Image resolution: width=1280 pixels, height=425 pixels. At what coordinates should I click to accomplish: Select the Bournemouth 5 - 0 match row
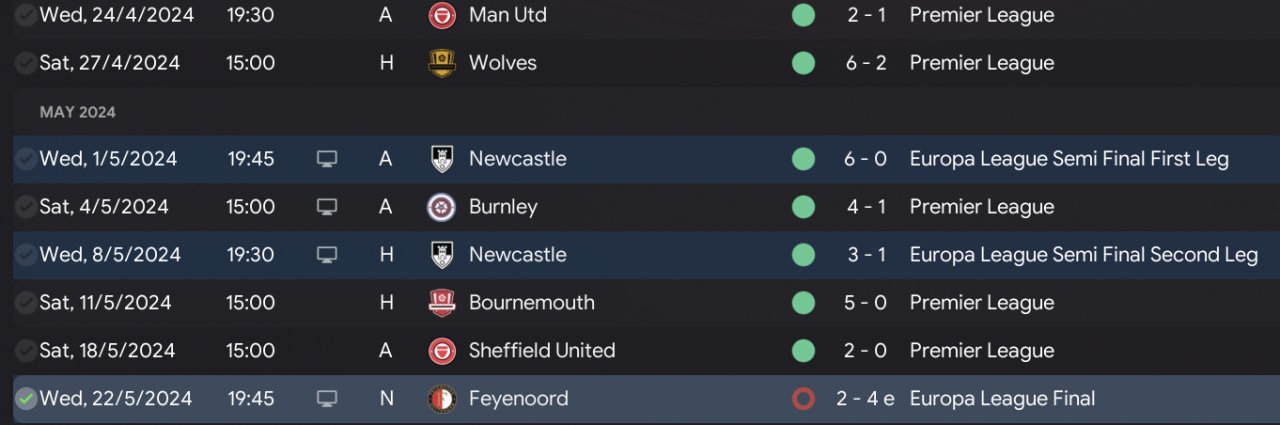[640, 303]
